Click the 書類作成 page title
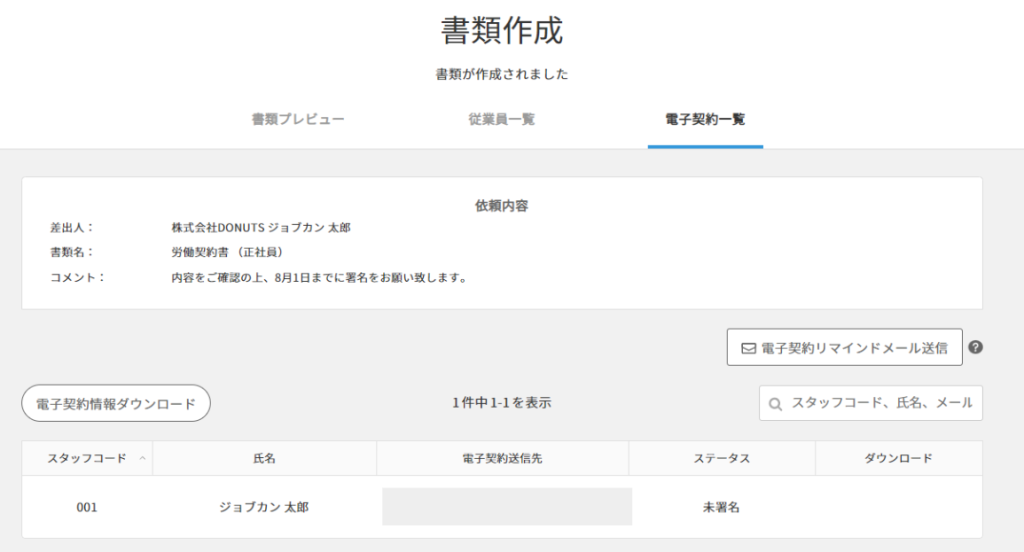Screen dimensions: 1024x552 [x=502, y=31]
